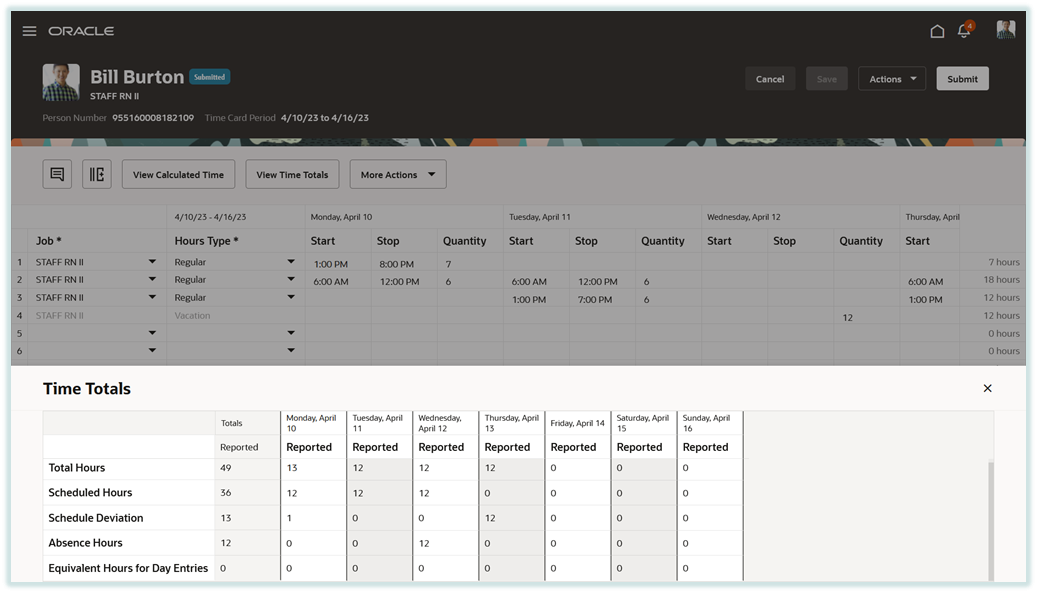Open the comments icon in the toolbar

(x=57, y=173)
